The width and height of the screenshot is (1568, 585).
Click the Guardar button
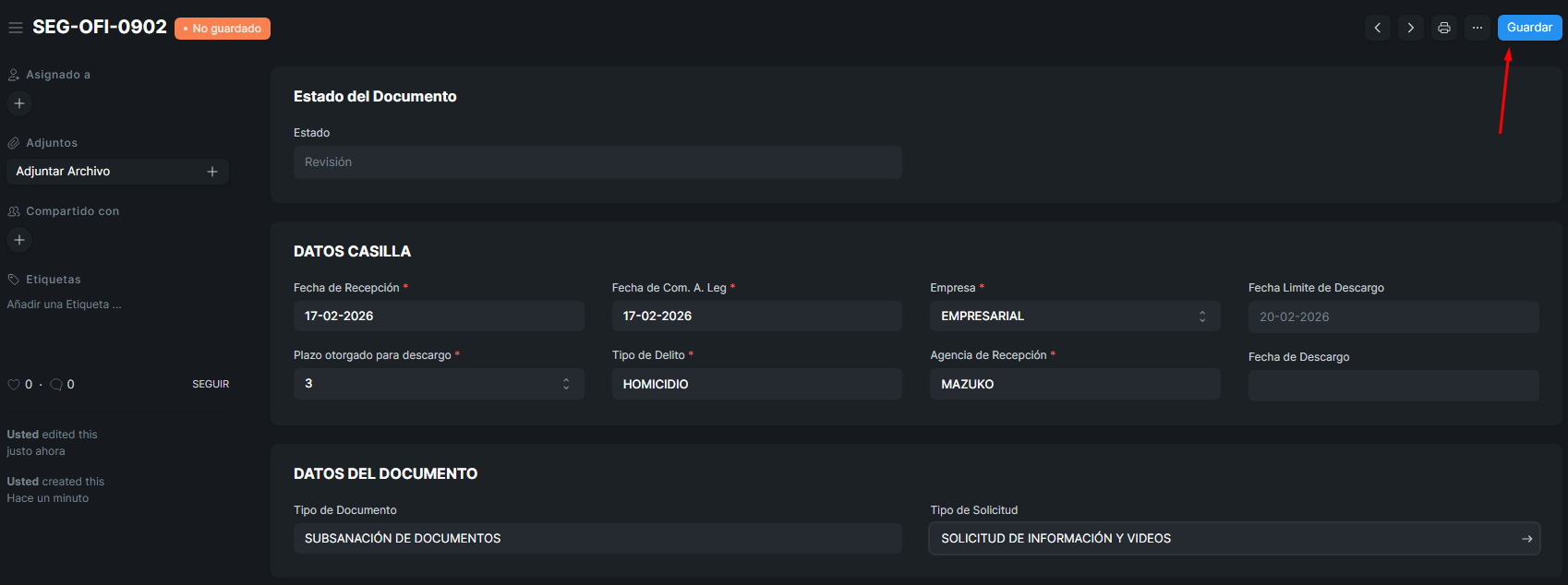(1529, 28)
